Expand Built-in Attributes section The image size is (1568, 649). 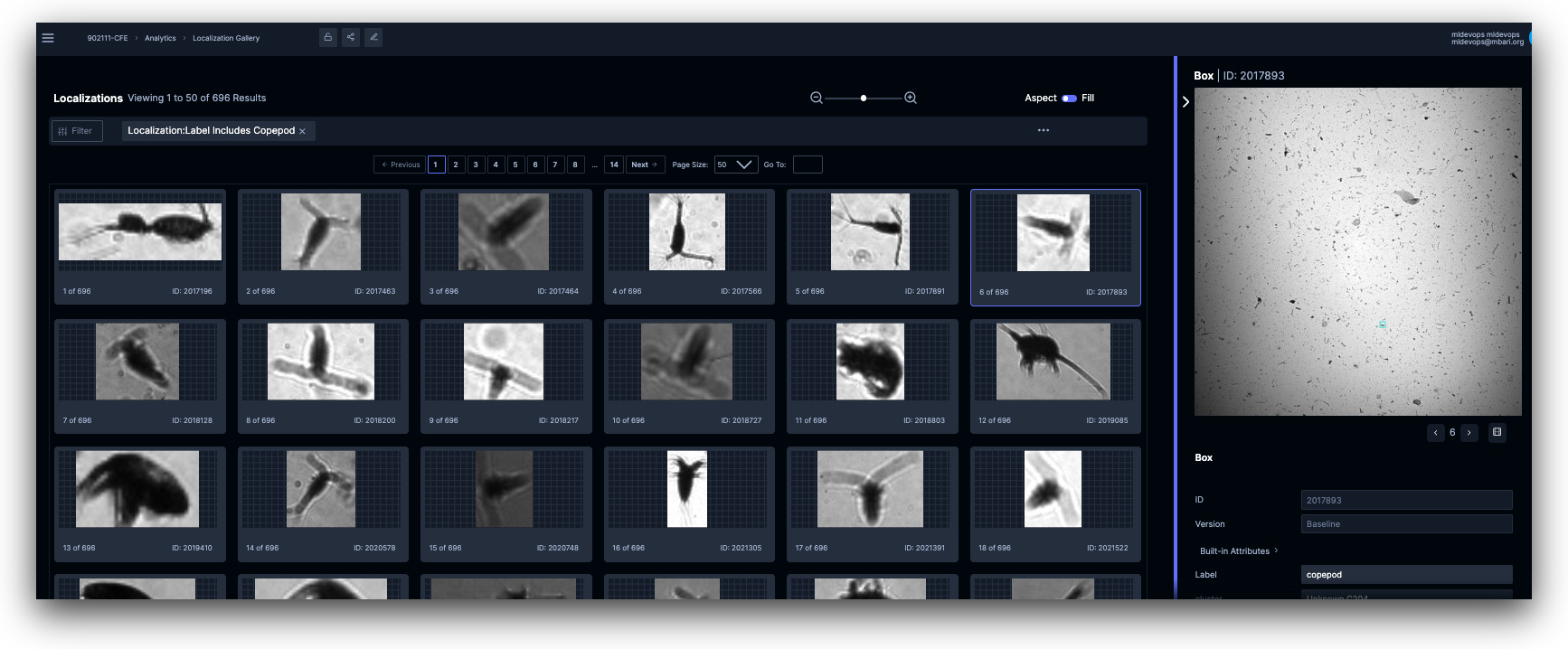pos(1238,550)
